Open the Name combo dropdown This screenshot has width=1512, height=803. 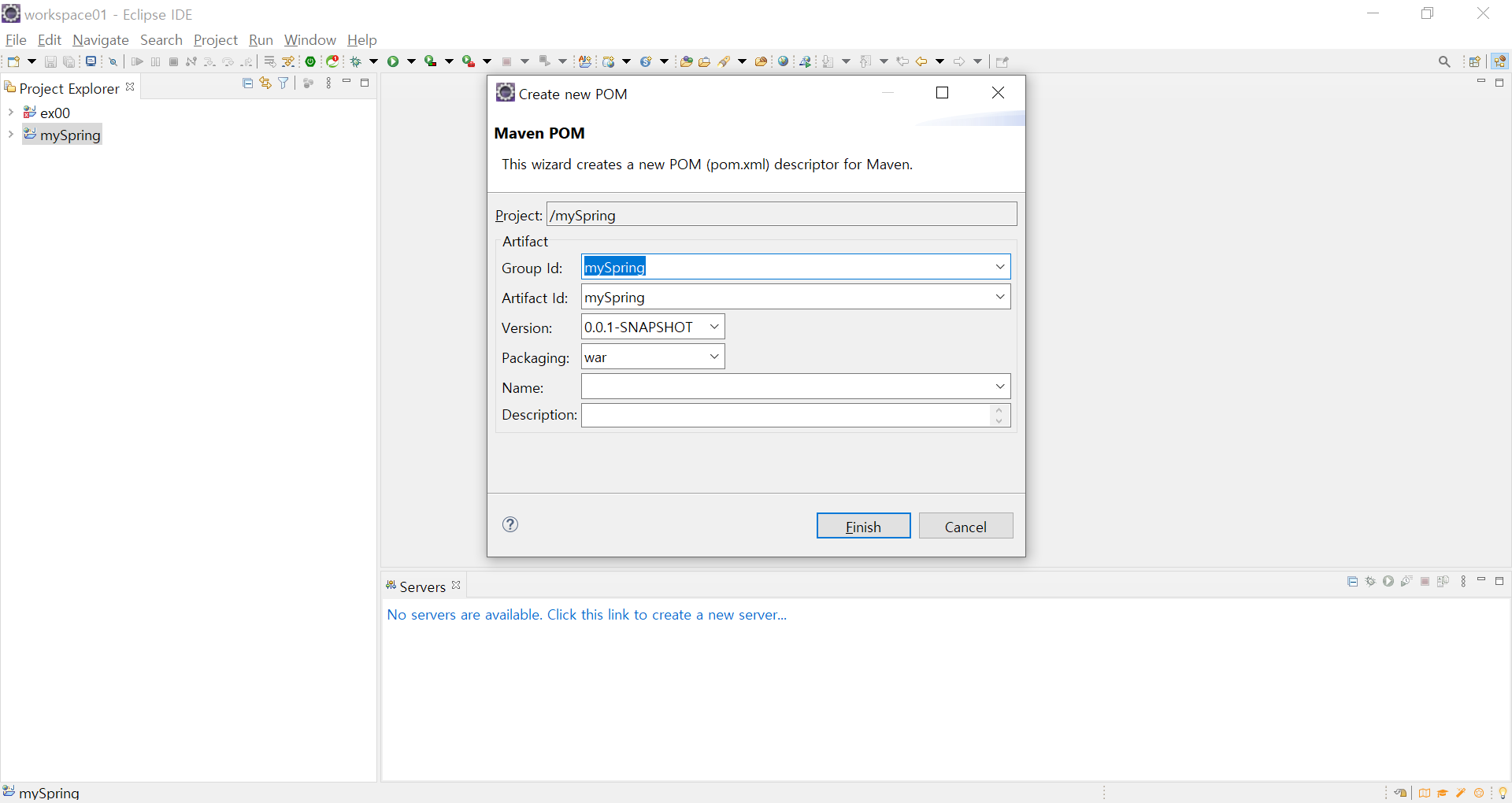pyautogui.click(x=1000, y=387)
